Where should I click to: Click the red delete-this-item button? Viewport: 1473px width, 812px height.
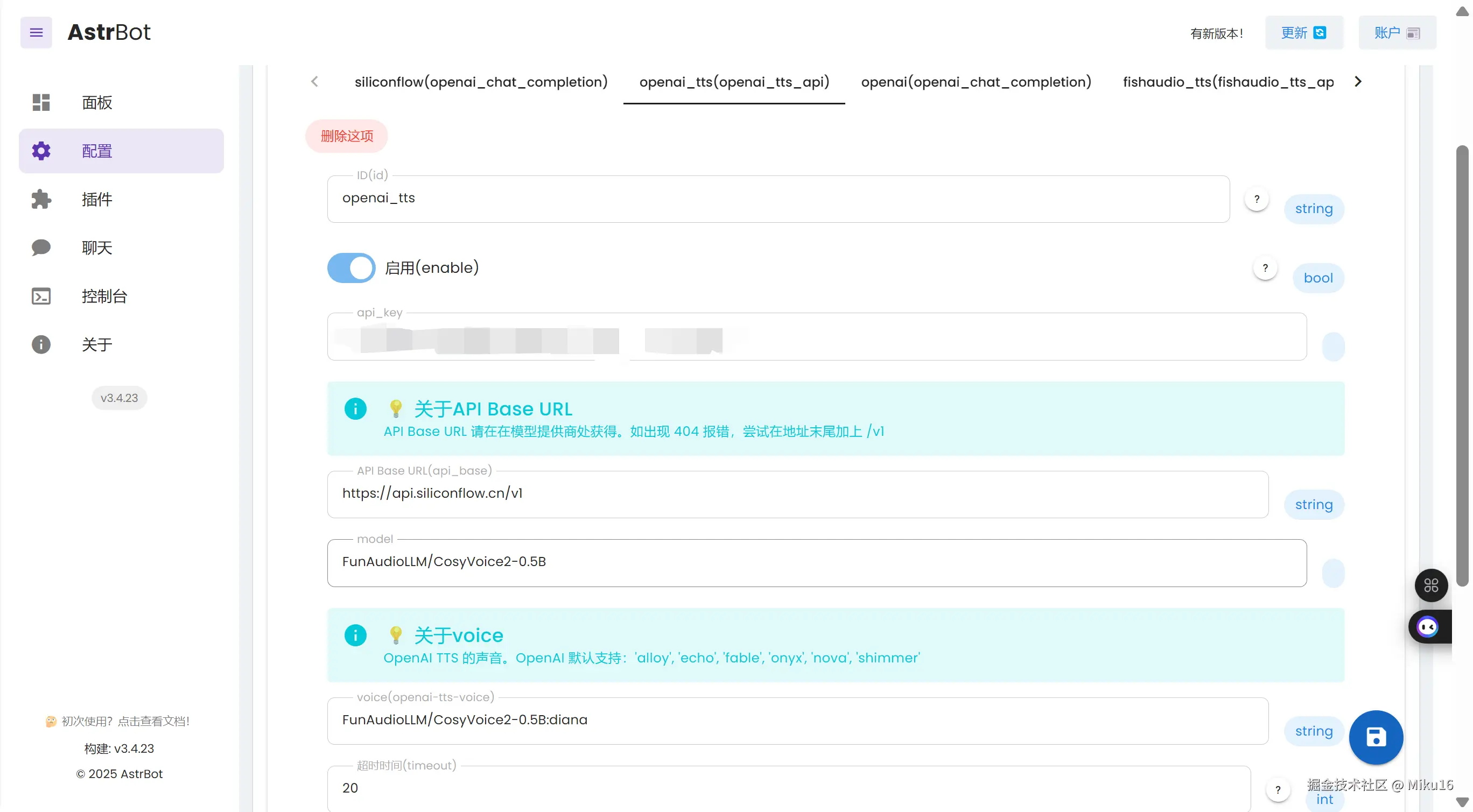[x=347, y=136]
